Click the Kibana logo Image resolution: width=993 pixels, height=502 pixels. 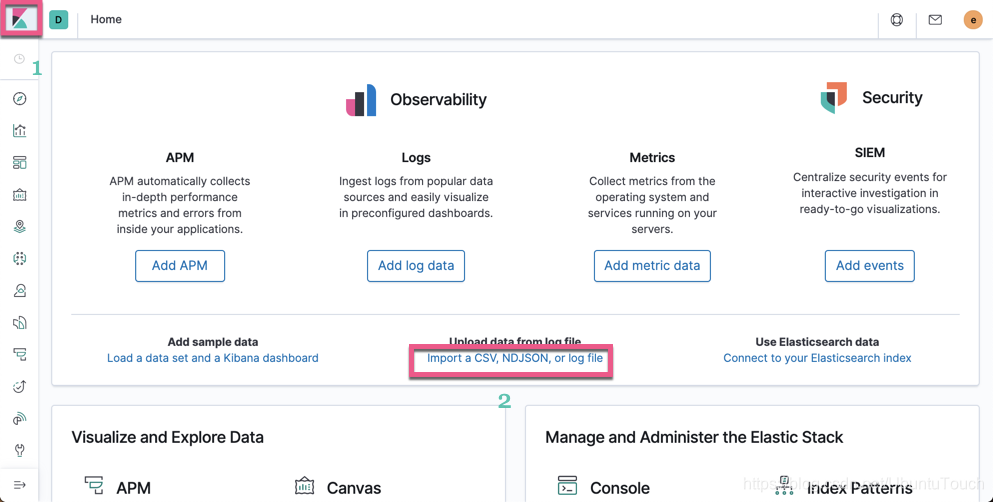tap(20, 19)
